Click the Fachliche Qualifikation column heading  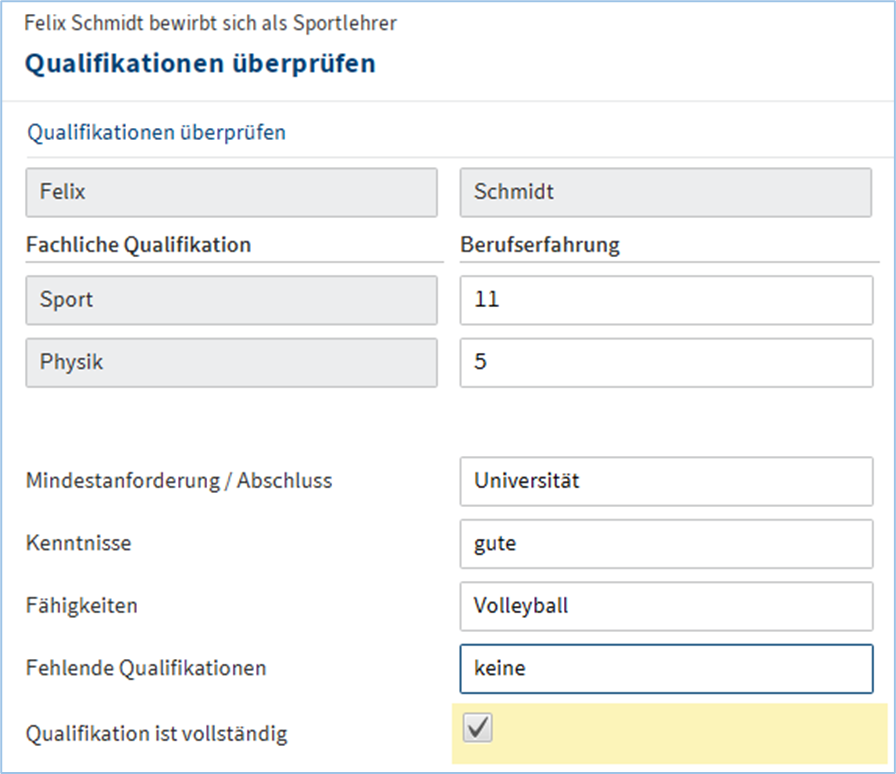tap(138, 245)
